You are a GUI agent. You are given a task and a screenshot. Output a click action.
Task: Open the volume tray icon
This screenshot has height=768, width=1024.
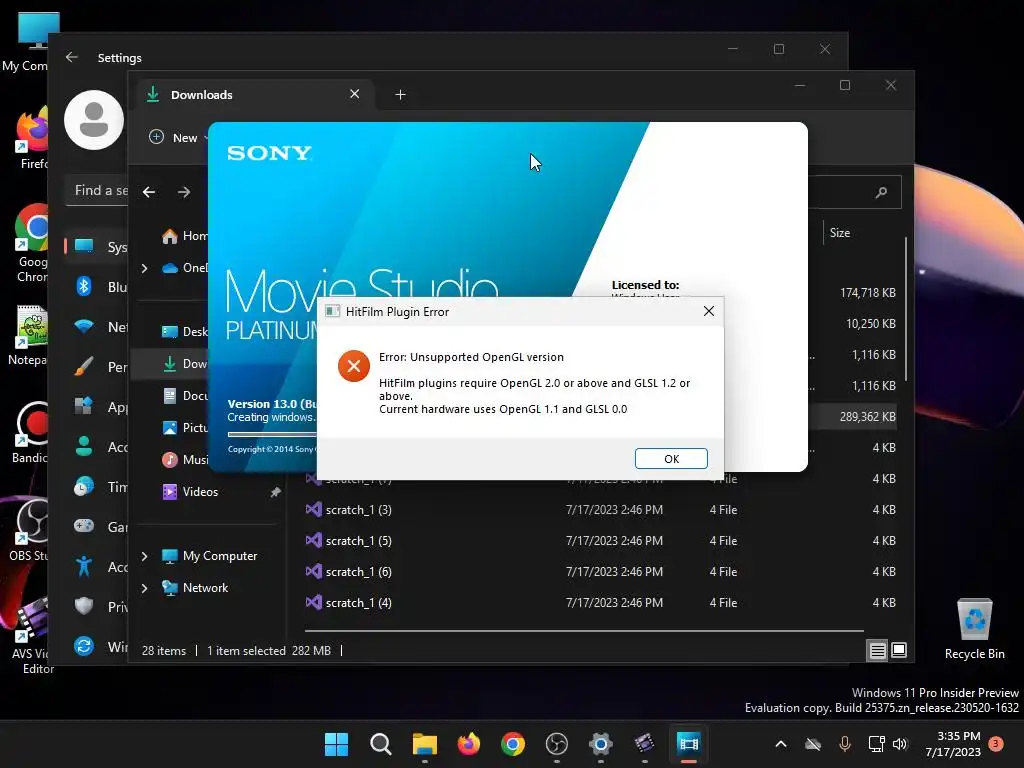[x=900, y=744]
